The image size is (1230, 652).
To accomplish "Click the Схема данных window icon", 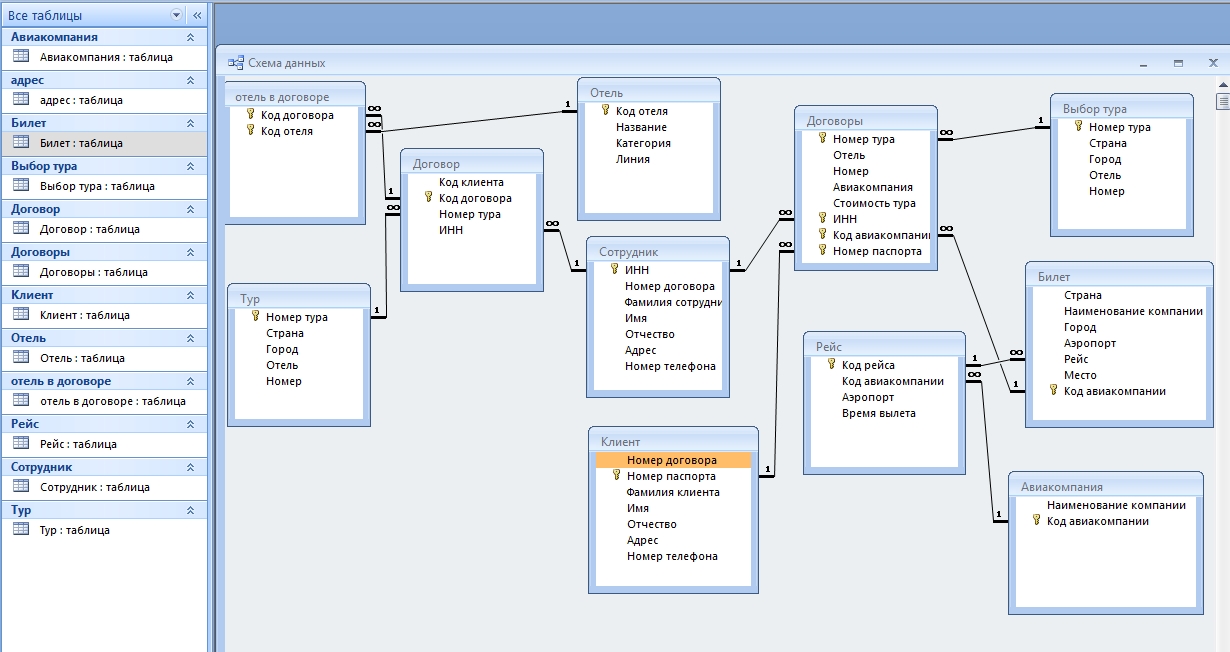I will point(236,63).
